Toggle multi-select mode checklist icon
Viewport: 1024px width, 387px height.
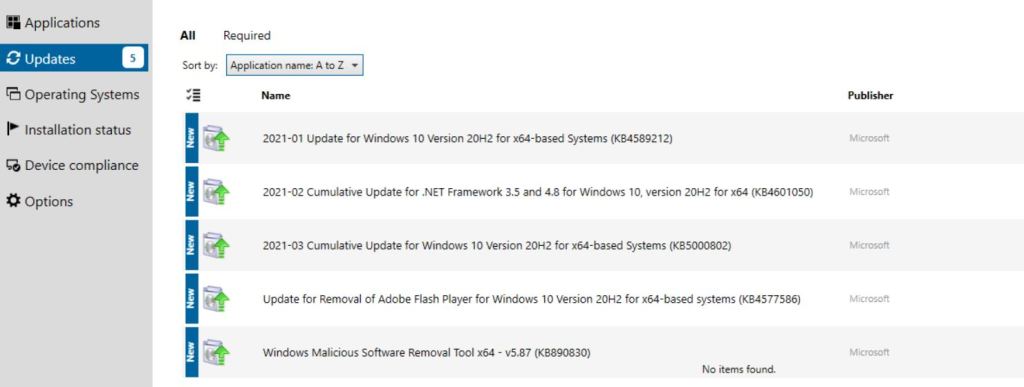click(x=193, y=95)
